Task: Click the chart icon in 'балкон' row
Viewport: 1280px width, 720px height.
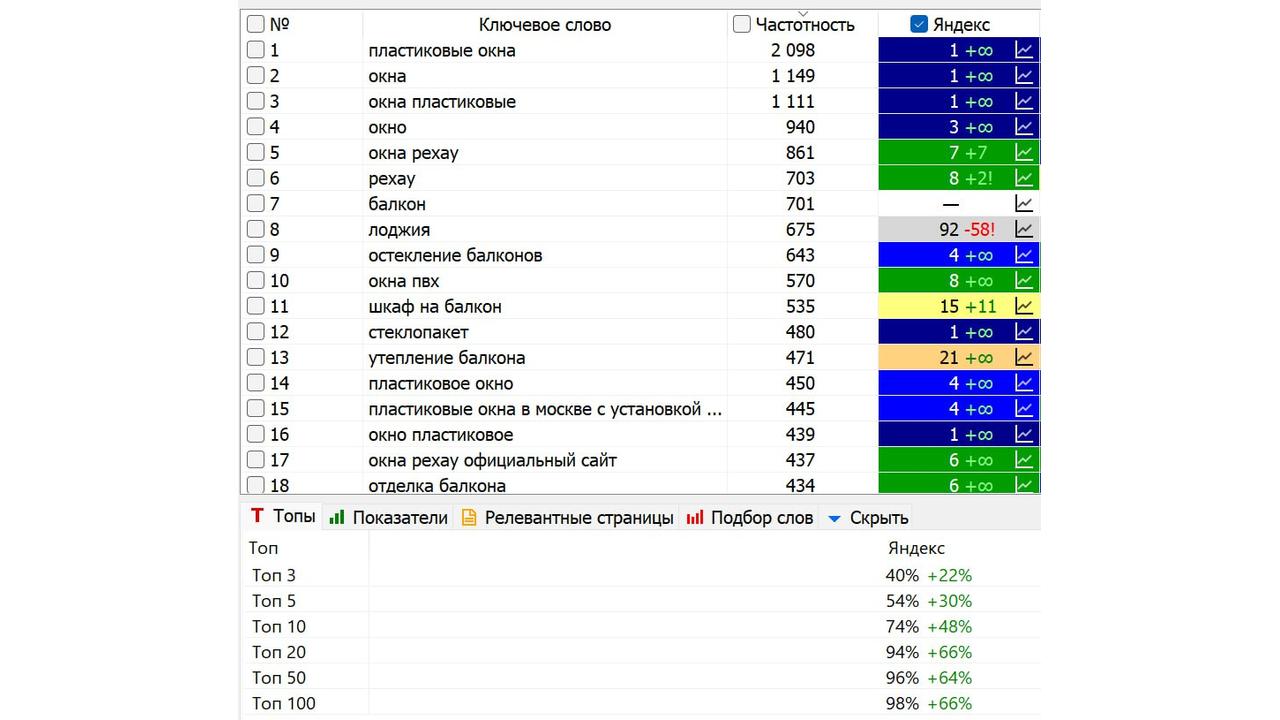Action: (1024, 204)
